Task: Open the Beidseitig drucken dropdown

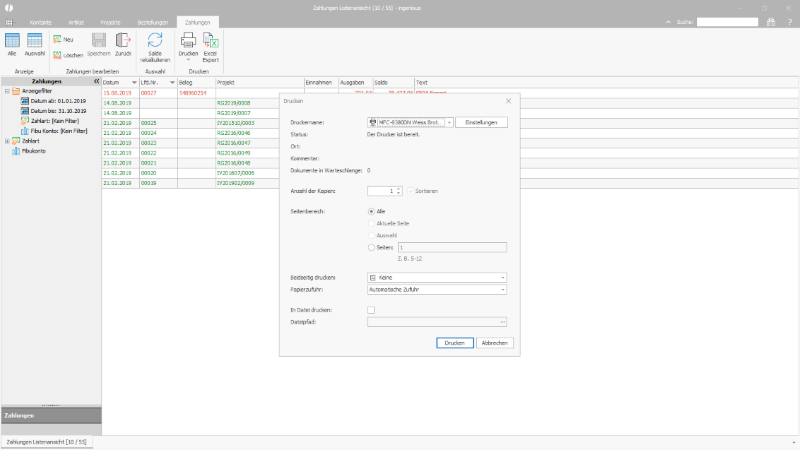Action: coord(503,278)
